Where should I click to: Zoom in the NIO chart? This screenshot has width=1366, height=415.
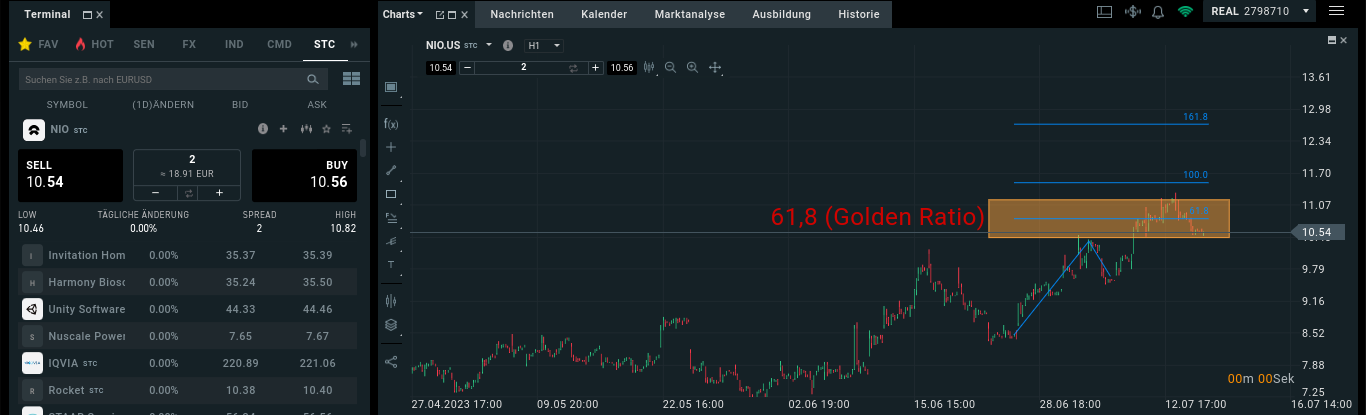(692, 67)
